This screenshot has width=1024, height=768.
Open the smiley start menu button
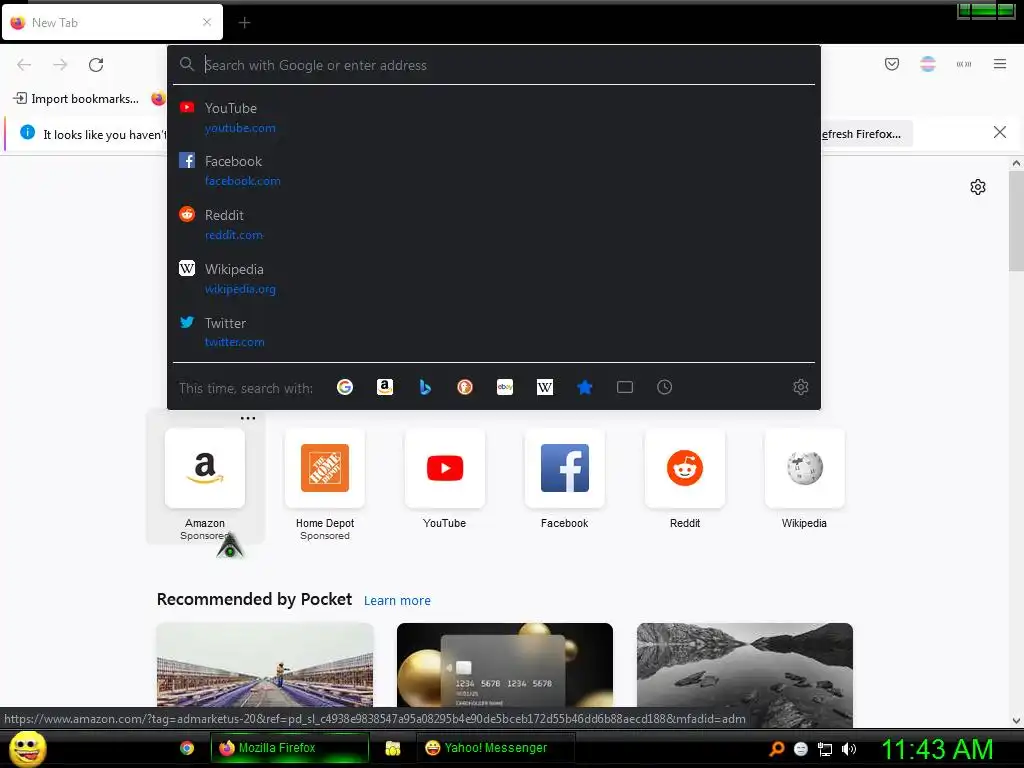(x=27, y=748)
